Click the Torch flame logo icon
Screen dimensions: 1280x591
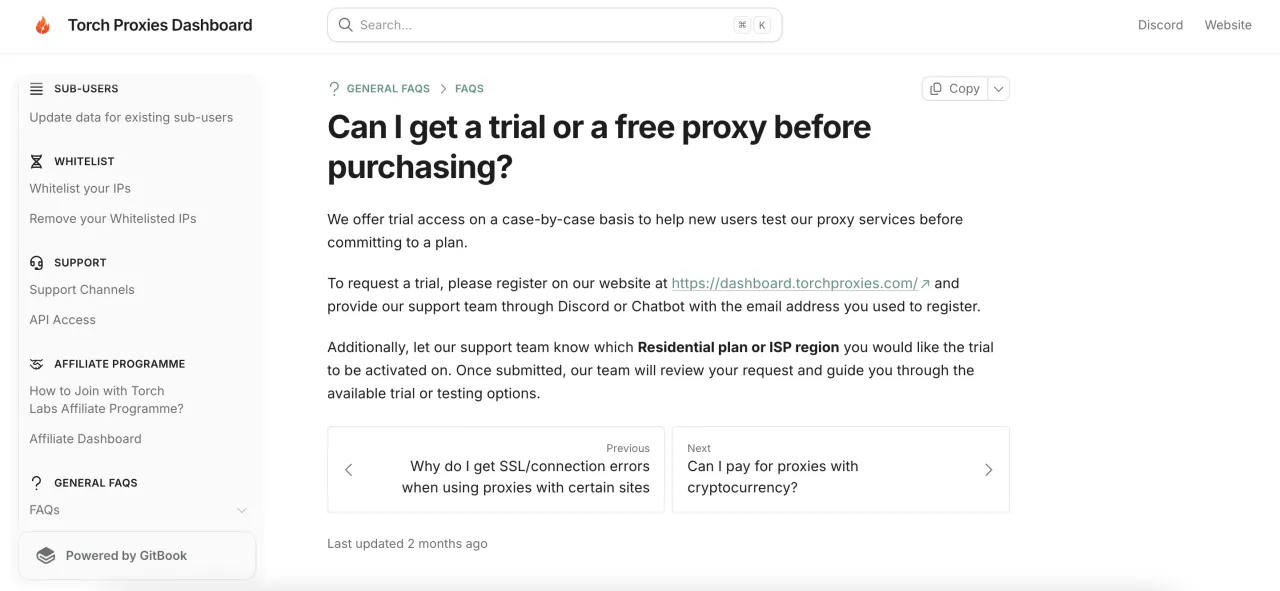pos(42,26)
